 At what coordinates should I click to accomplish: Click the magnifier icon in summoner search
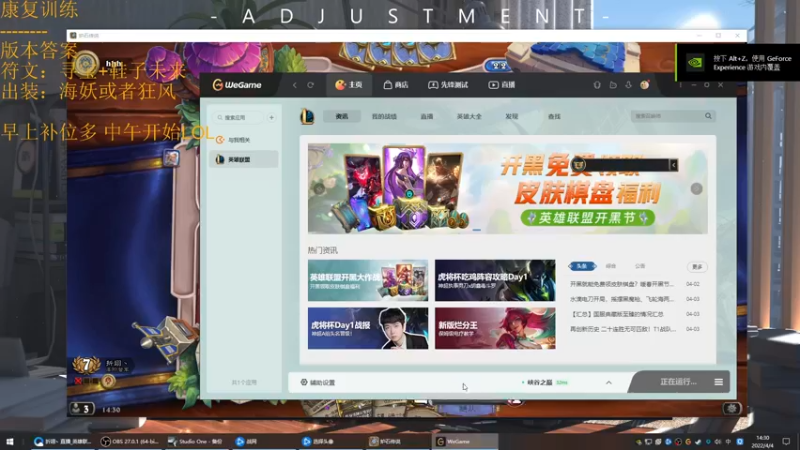tap(708, 116)
